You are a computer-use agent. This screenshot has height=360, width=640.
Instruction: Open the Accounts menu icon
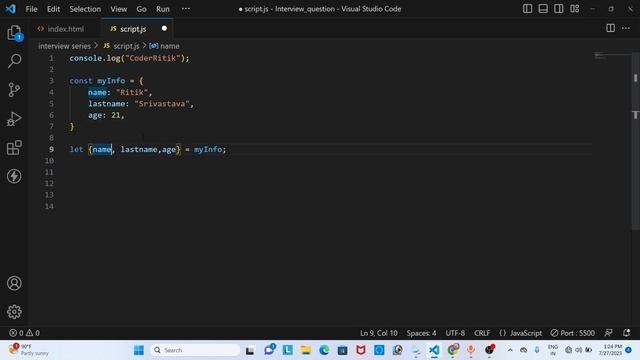[14, 283]
